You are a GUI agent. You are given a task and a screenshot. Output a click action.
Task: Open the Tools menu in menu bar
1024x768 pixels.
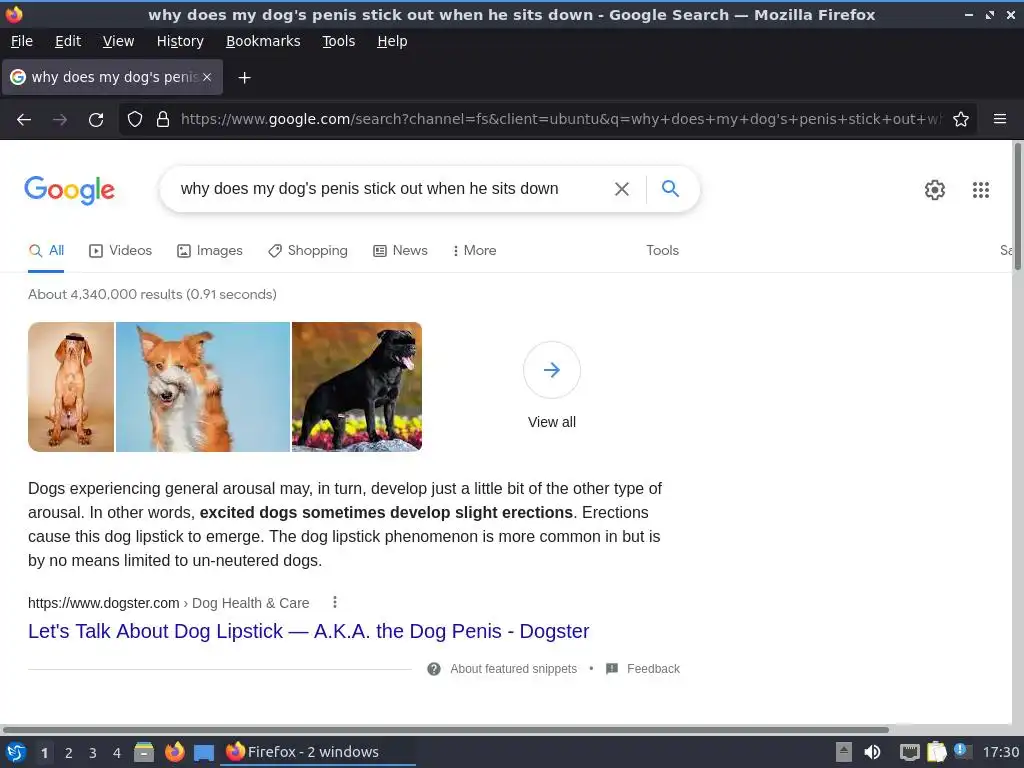click(338, 41)
